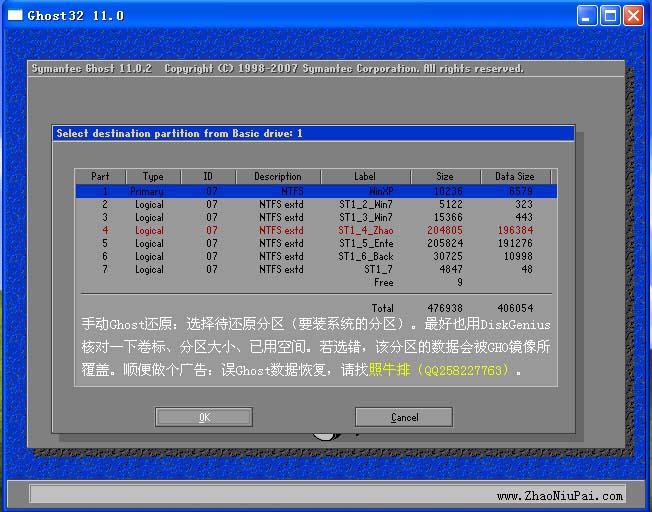Select partition row labeled ST1_6_Back
The image size is (652, 512).
tap(316, 256)
